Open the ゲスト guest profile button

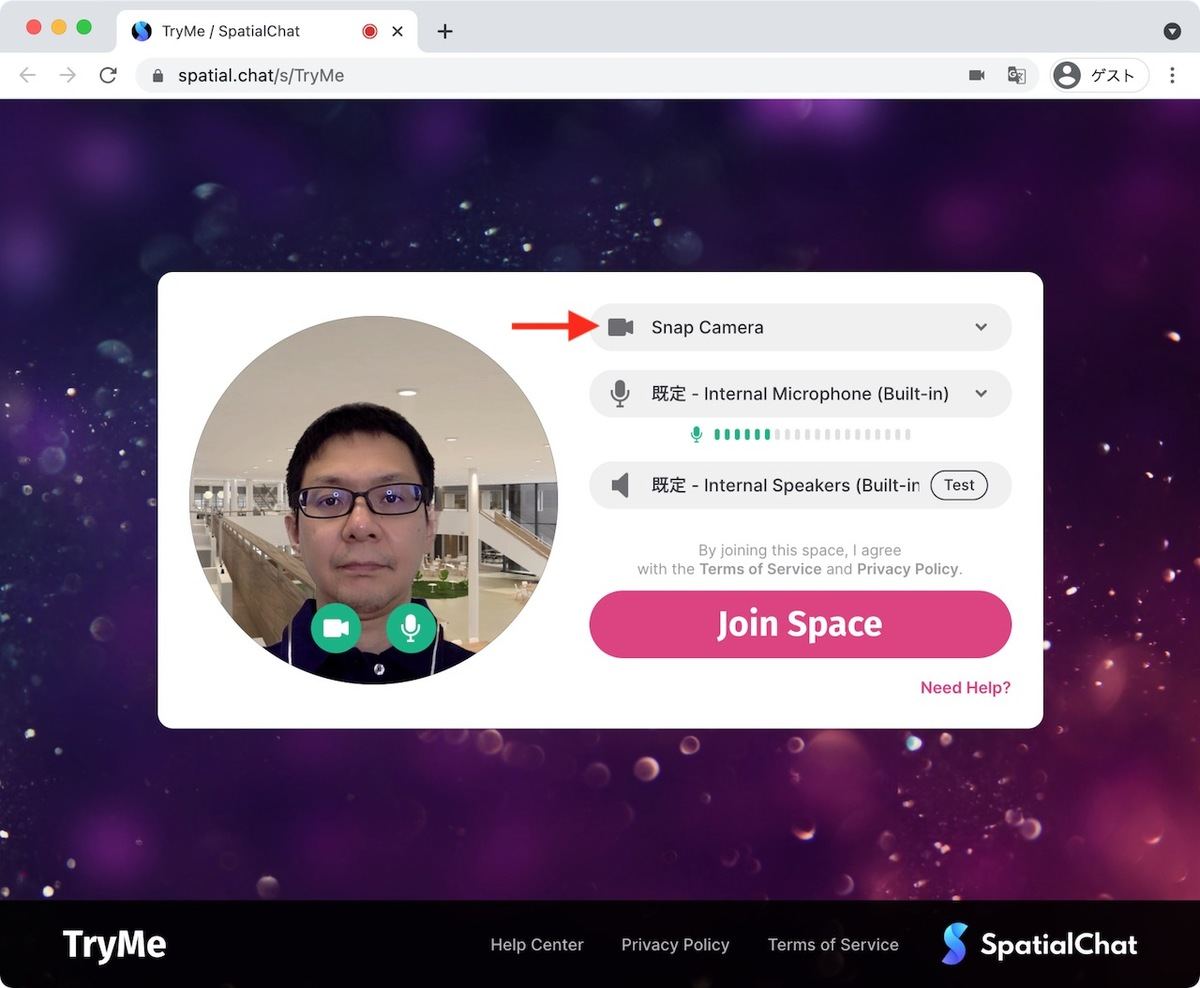click(1098, 75)
